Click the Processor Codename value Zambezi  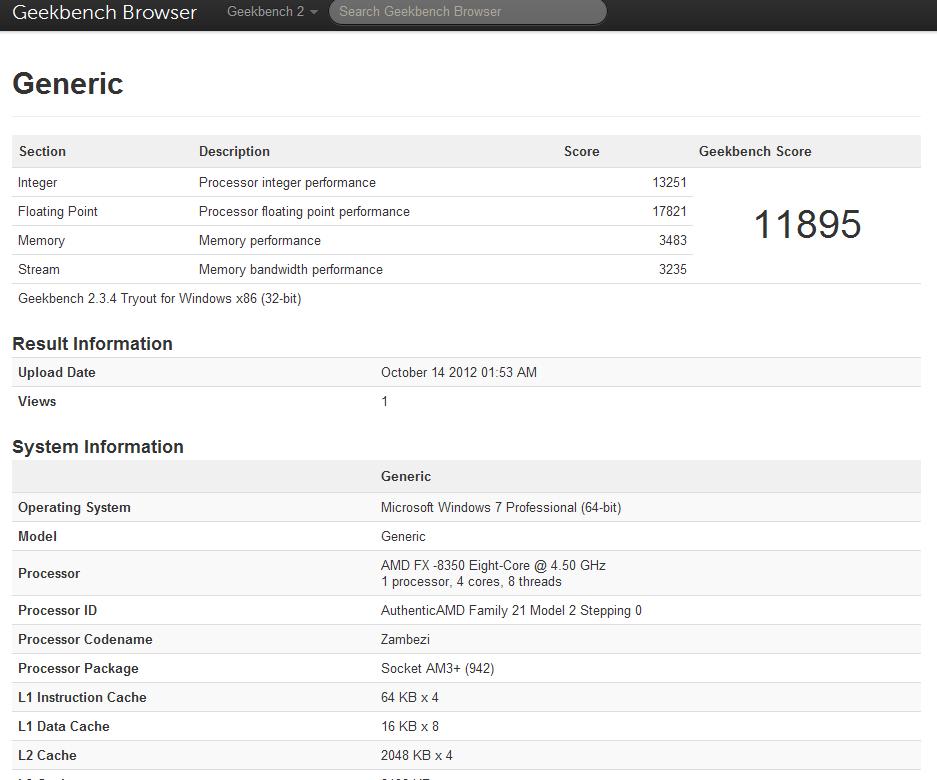pyautogui.click(x=405, y=640)
